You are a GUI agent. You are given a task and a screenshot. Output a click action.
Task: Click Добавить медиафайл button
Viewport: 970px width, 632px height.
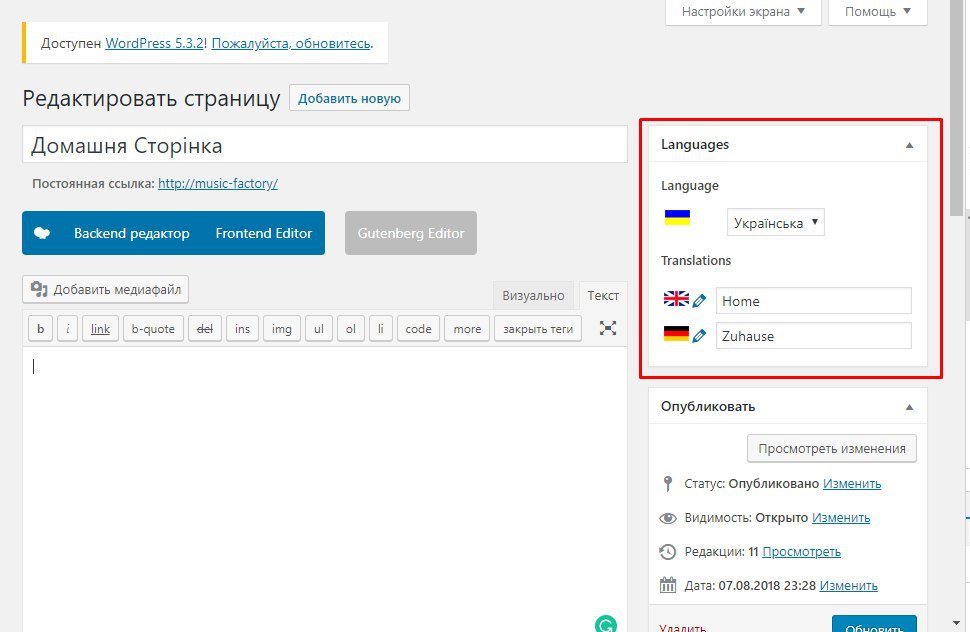[x=106, y=289]
